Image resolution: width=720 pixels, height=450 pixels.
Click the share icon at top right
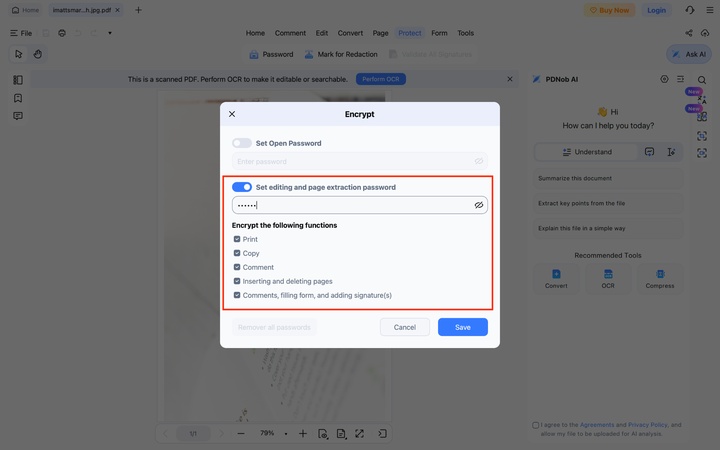coord(689,33)
